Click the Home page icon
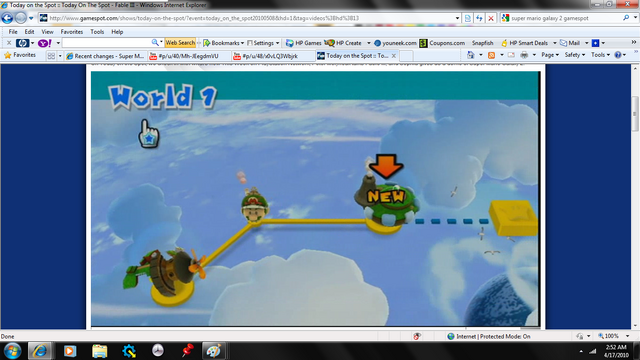This screenshot has height=360, width=640. 471,55
